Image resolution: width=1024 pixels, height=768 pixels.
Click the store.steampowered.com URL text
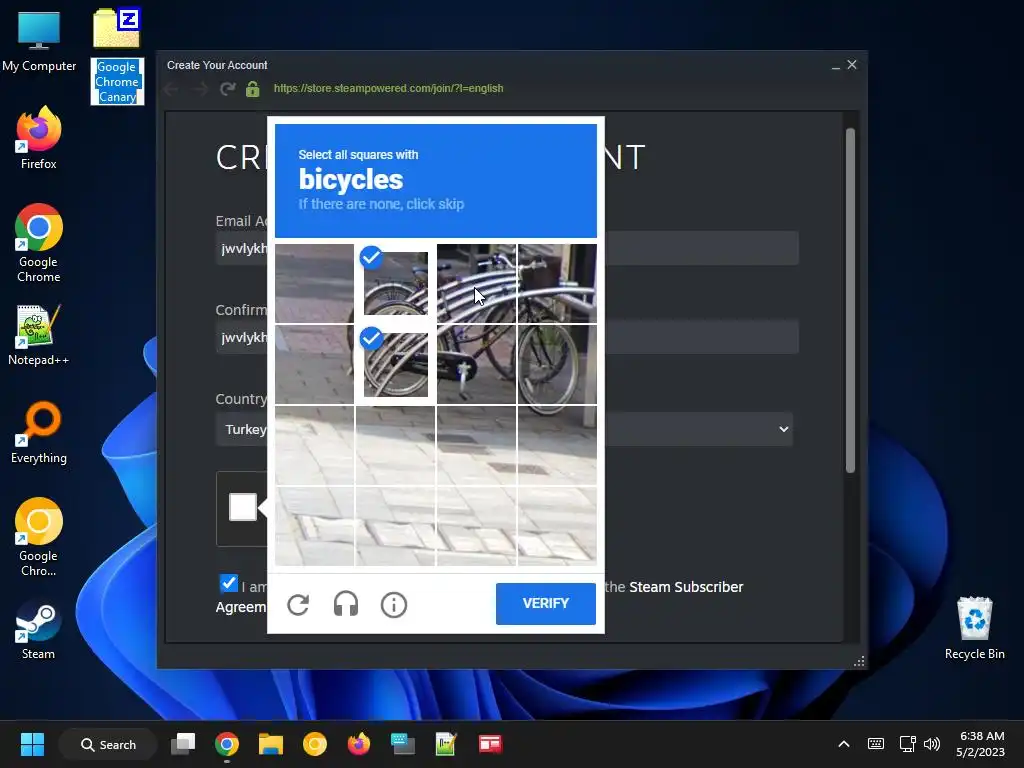388,88
